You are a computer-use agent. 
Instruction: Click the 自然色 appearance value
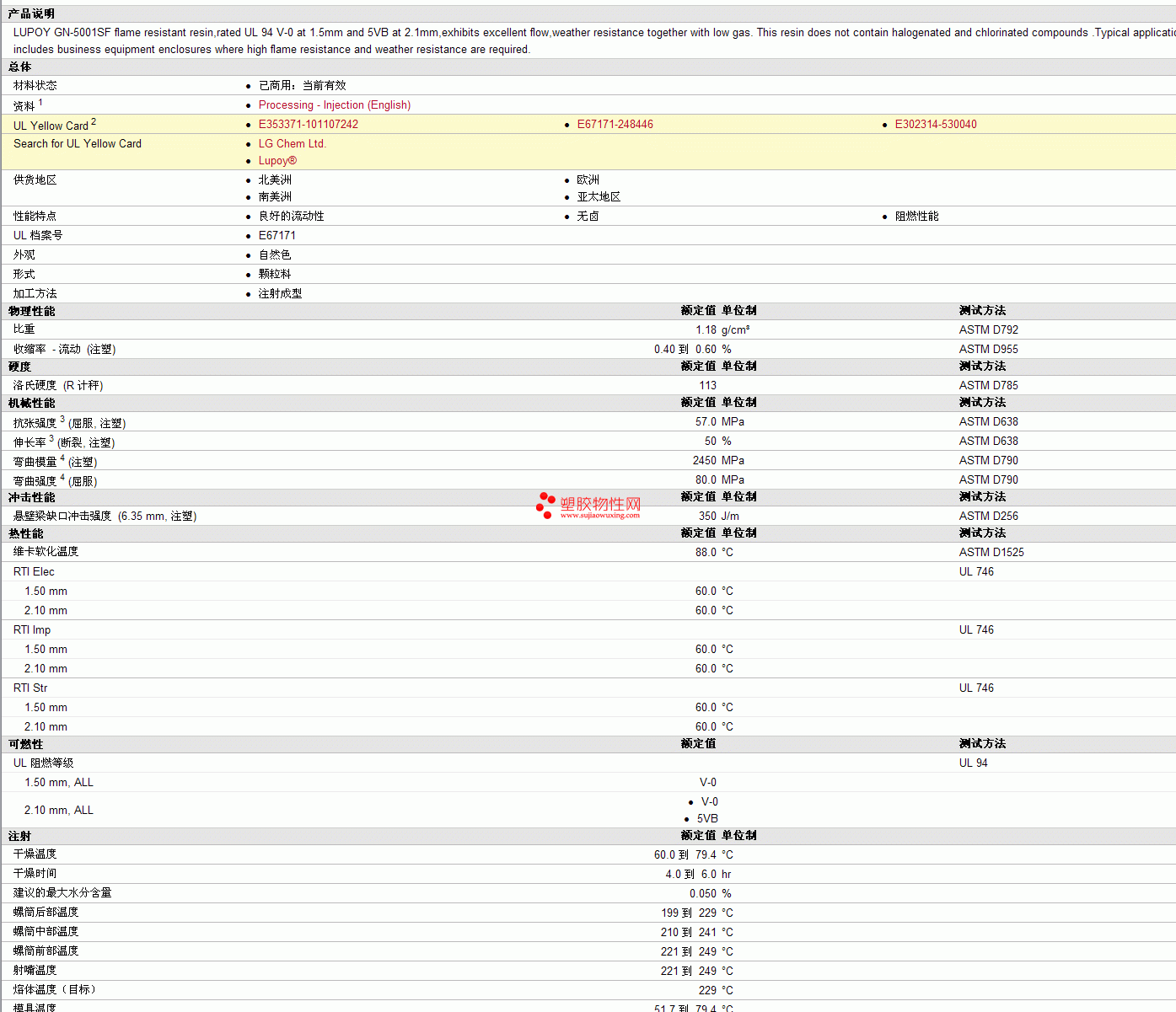[x=275, y=255]
